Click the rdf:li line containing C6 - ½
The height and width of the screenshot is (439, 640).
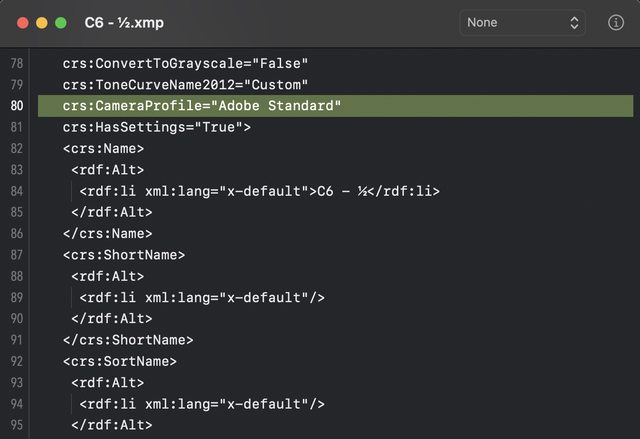coord(259,191)
